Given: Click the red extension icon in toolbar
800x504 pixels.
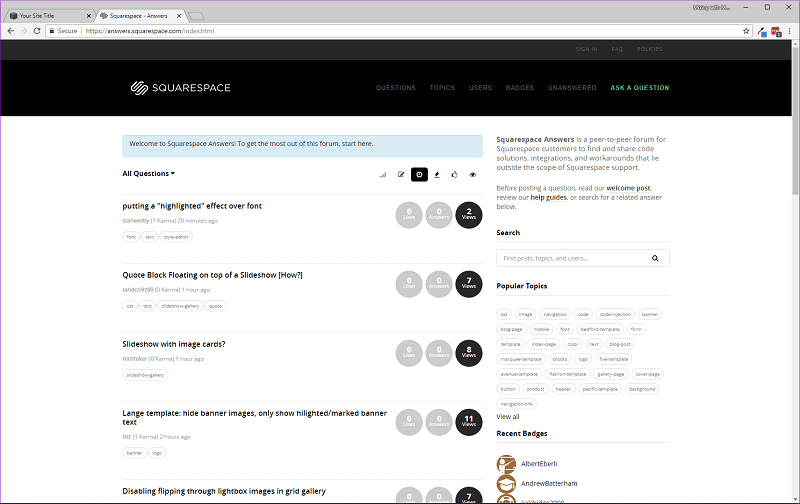Looking at the screenshot, I should [x=776, y=32].
